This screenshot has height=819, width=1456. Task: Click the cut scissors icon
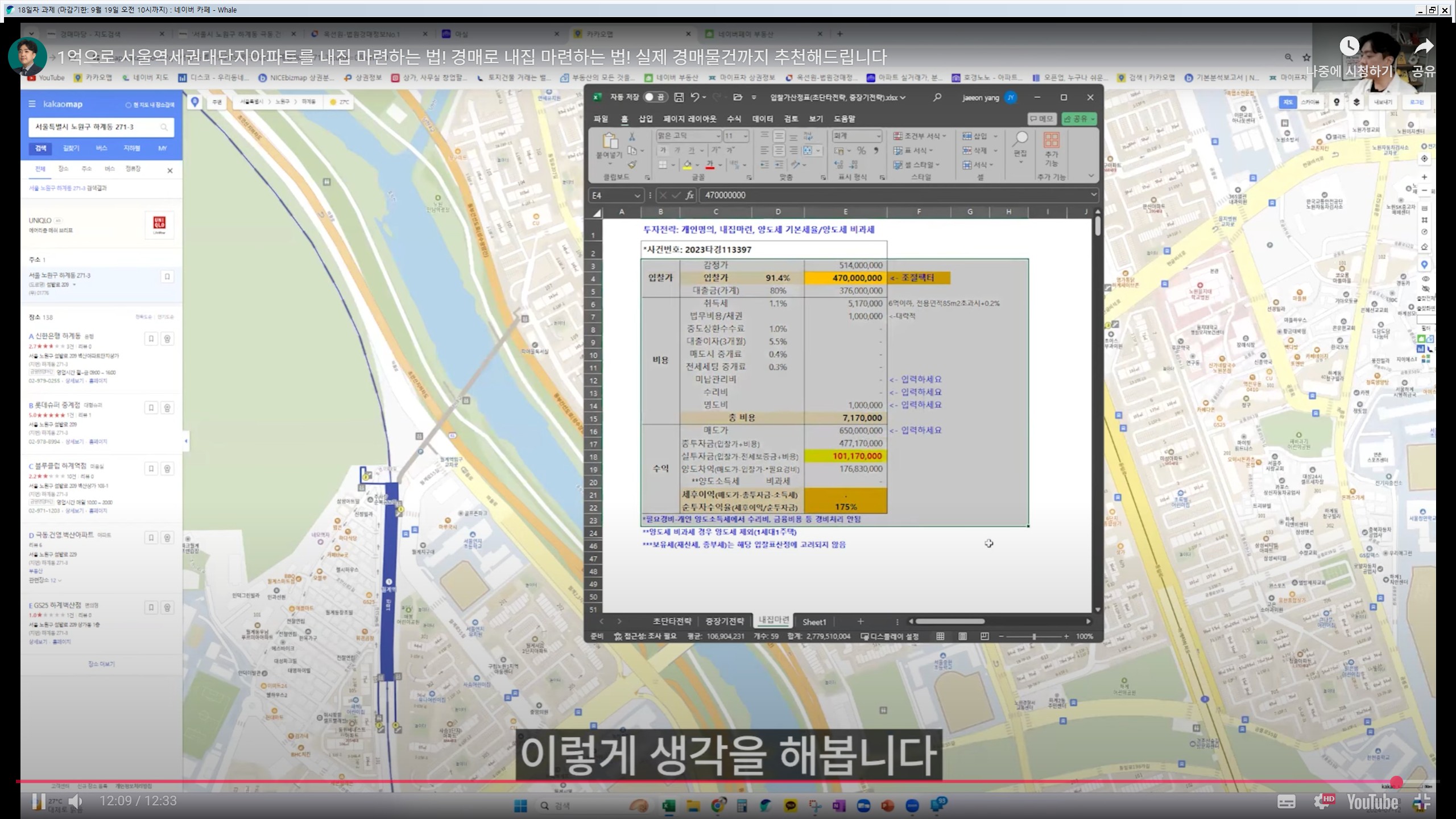click(x=632, y=136)
